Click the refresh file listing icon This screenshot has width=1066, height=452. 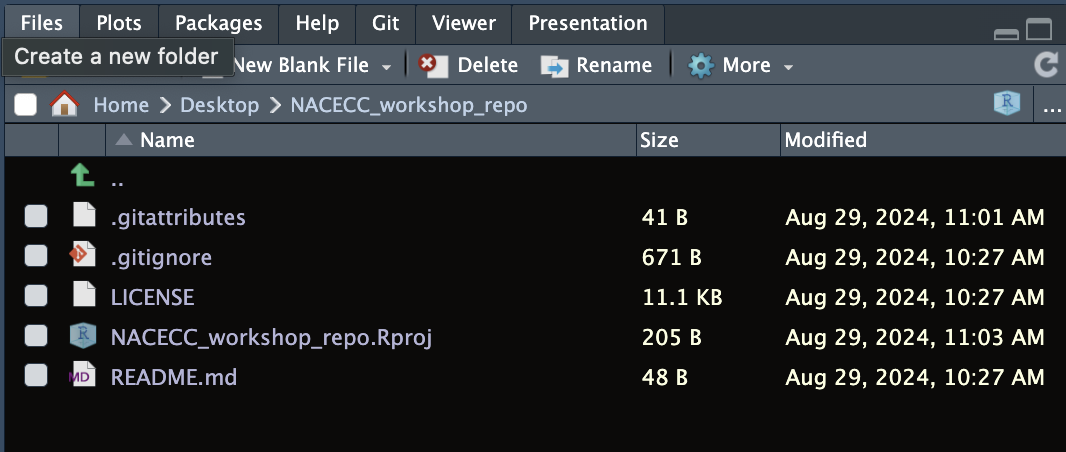[x=1046, y=66]
